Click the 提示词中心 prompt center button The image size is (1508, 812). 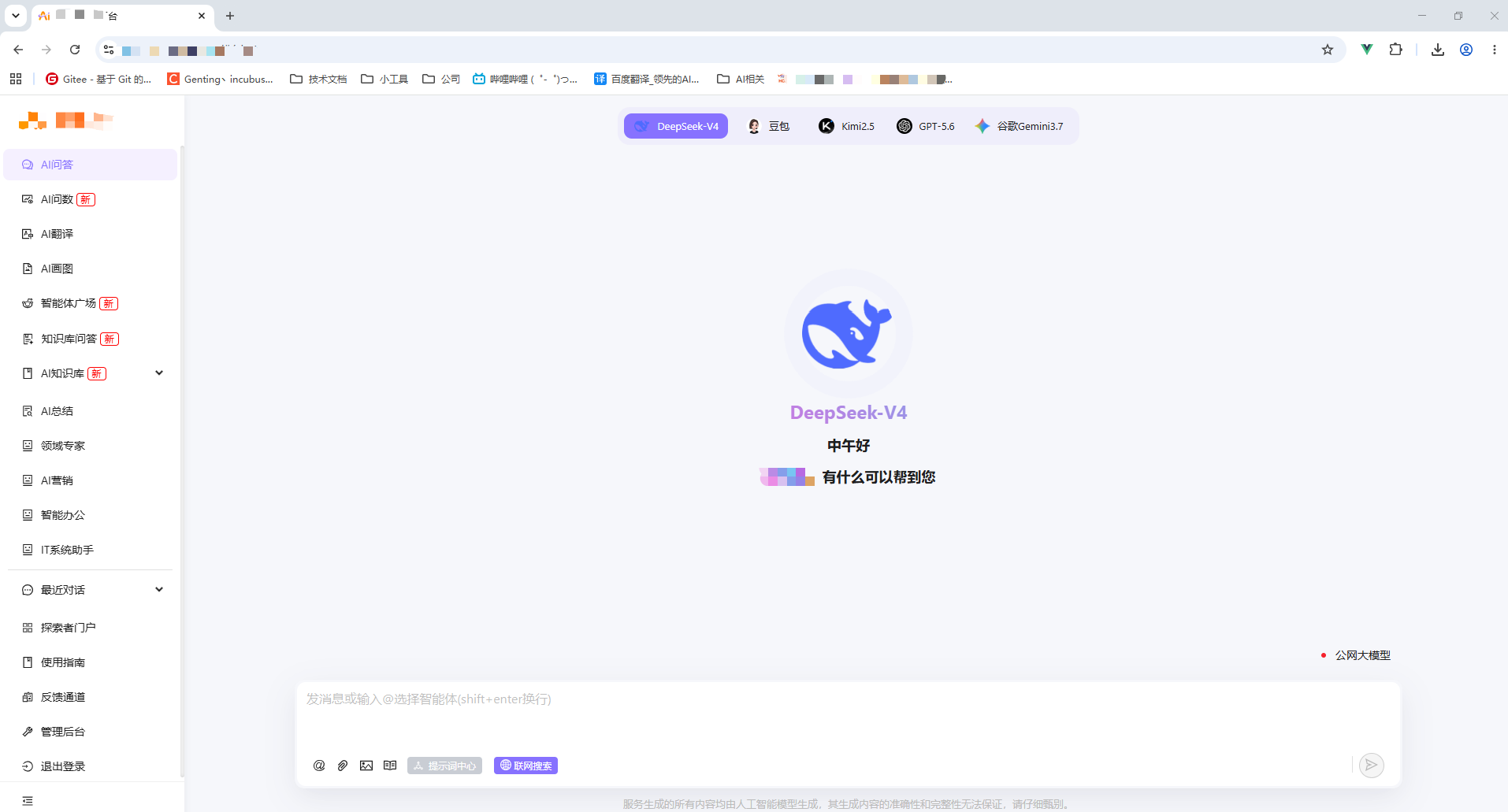[444, 766]
